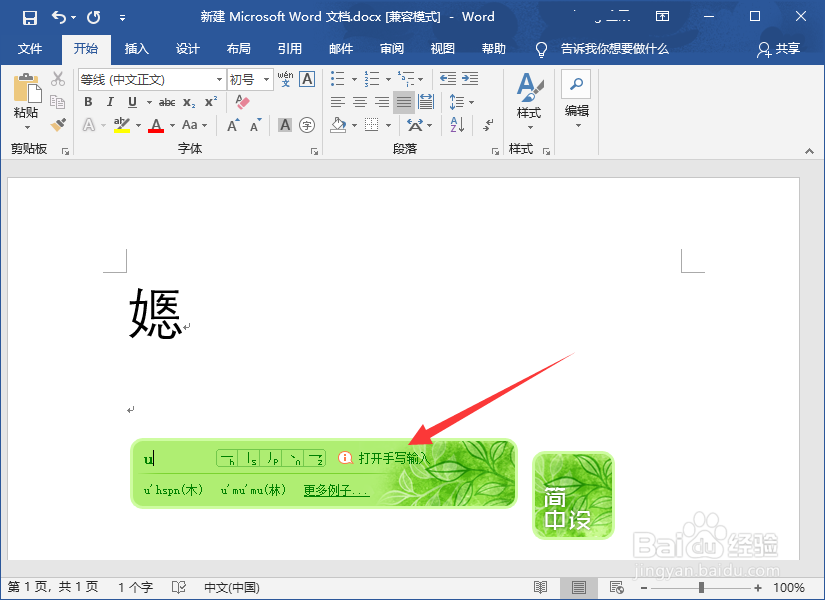Screen dimensions: 825x600
Task: Open the font name dropdown
Action: point(220,79)
